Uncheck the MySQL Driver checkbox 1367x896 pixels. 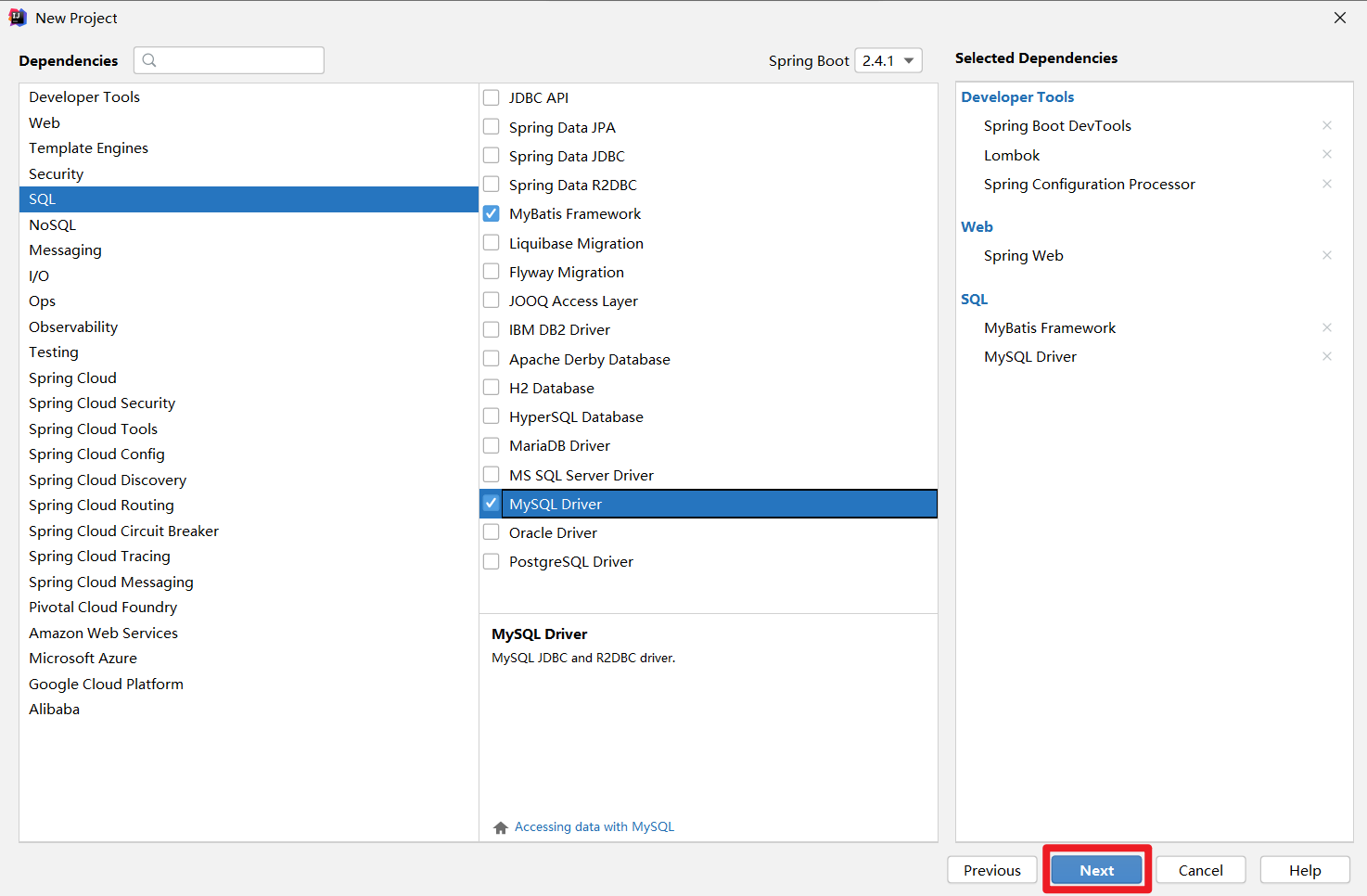click(x=492, y=504)
